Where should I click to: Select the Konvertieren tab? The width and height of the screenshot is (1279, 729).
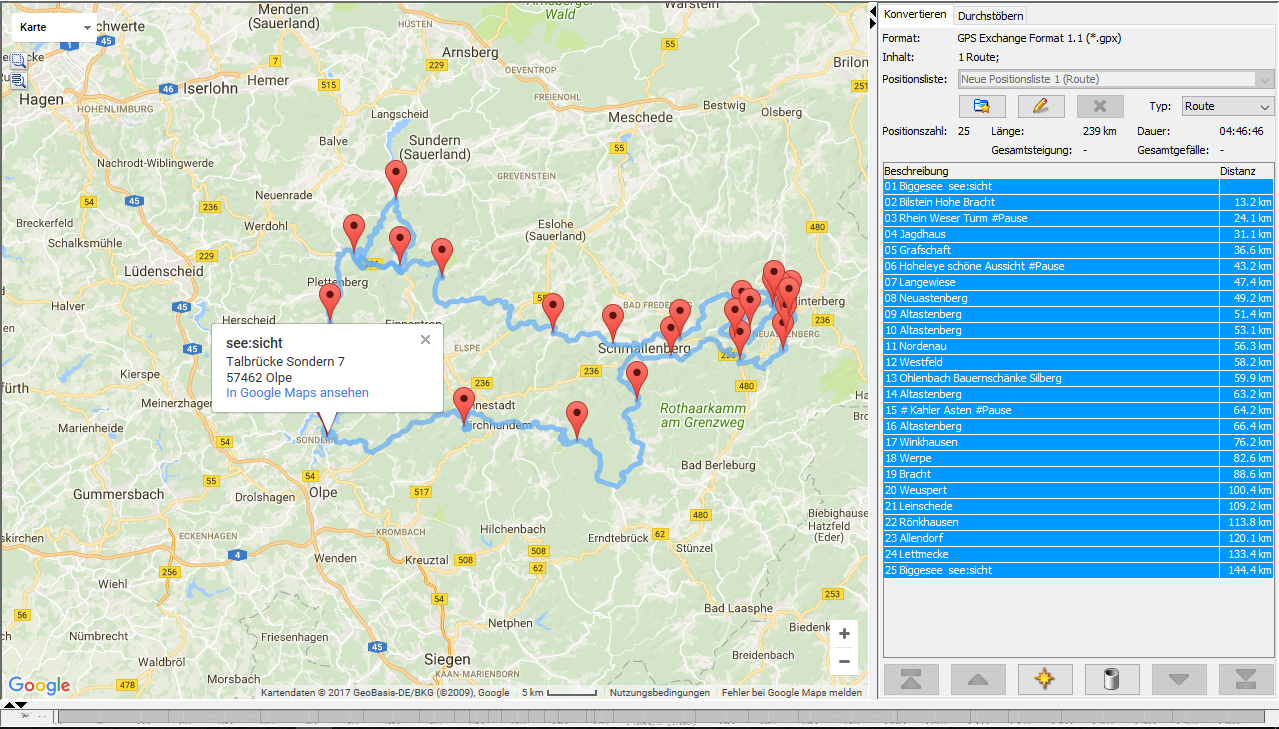coord(914,15)
